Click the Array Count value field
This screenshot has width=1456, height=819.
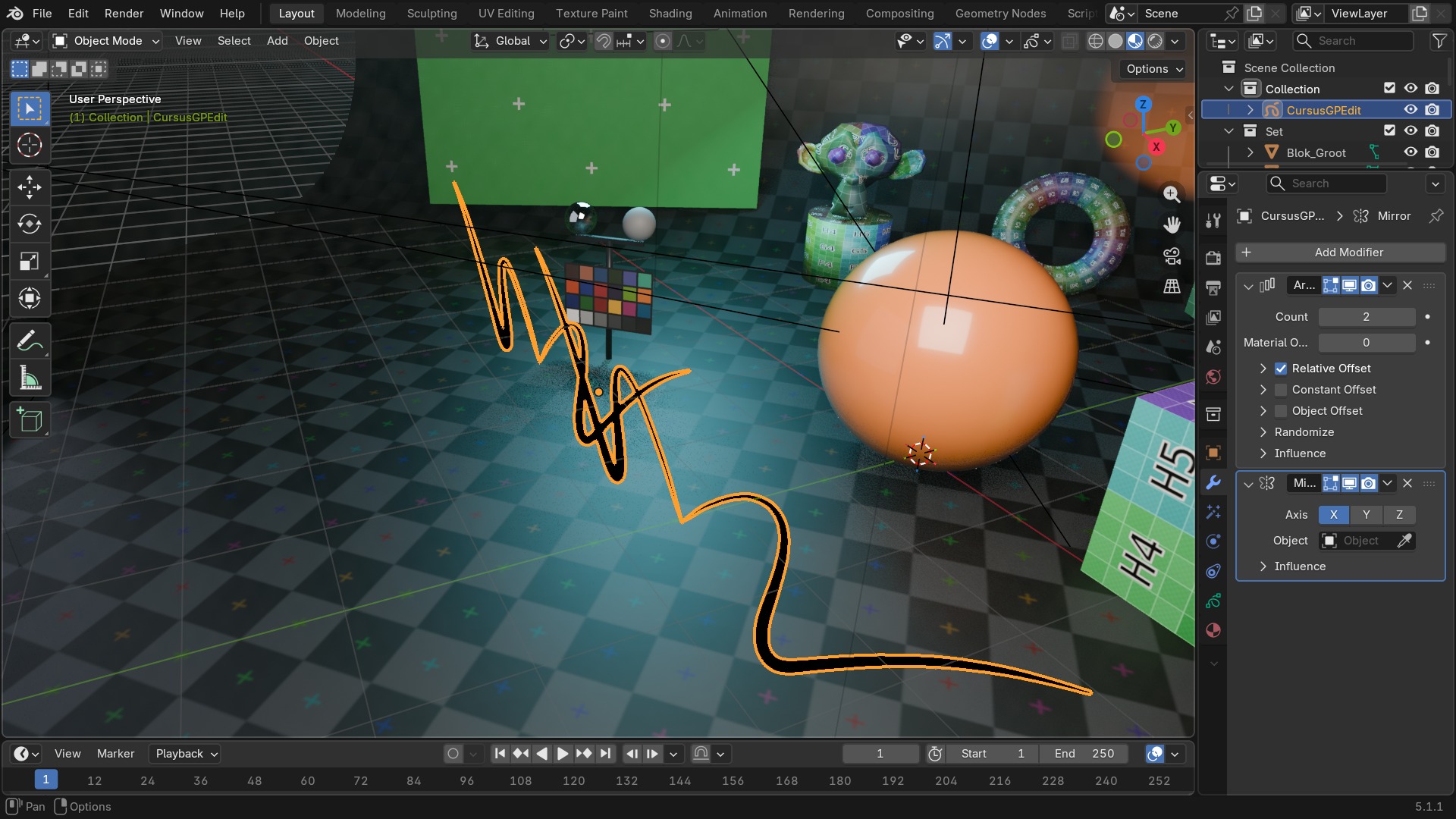pos(1367,317)
